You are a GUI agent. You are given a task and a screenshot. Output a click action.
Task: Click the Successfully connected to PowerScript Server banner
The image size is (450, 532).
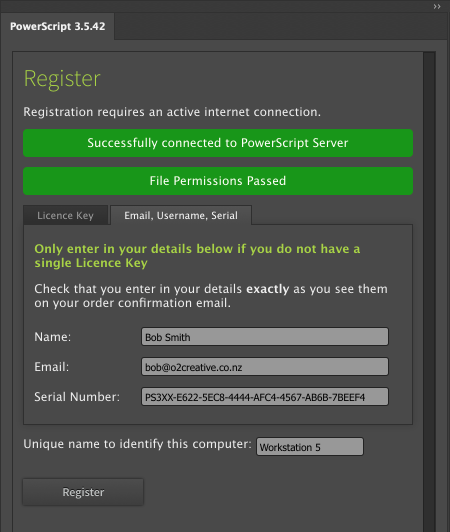[218, 143]
